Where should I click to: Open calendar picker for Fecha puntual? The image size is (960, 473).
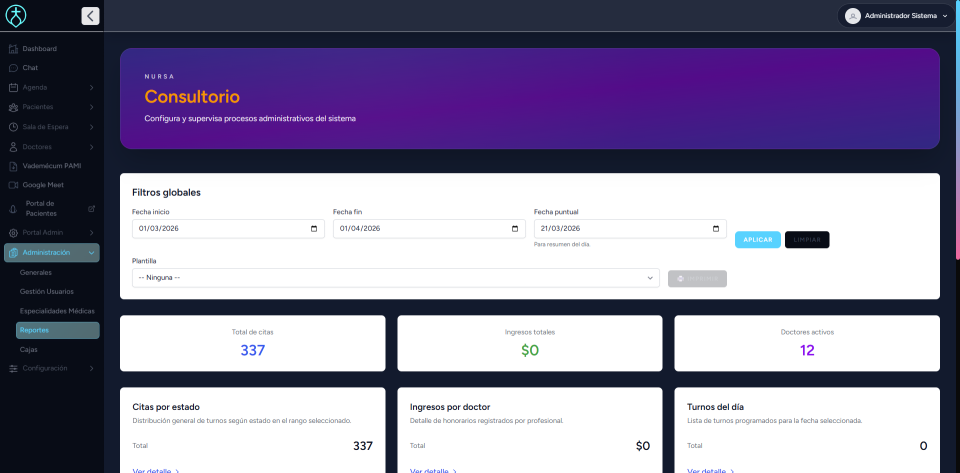click(x=716, y=229)
